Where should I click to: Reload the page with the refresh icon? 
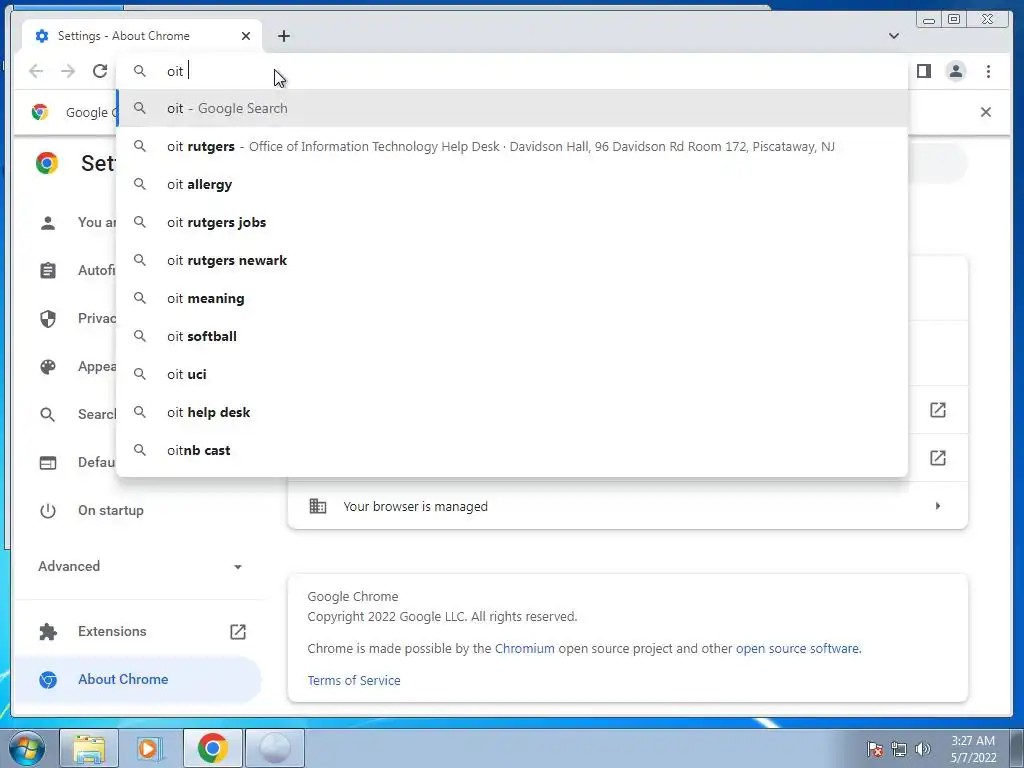tap(100, 71)
